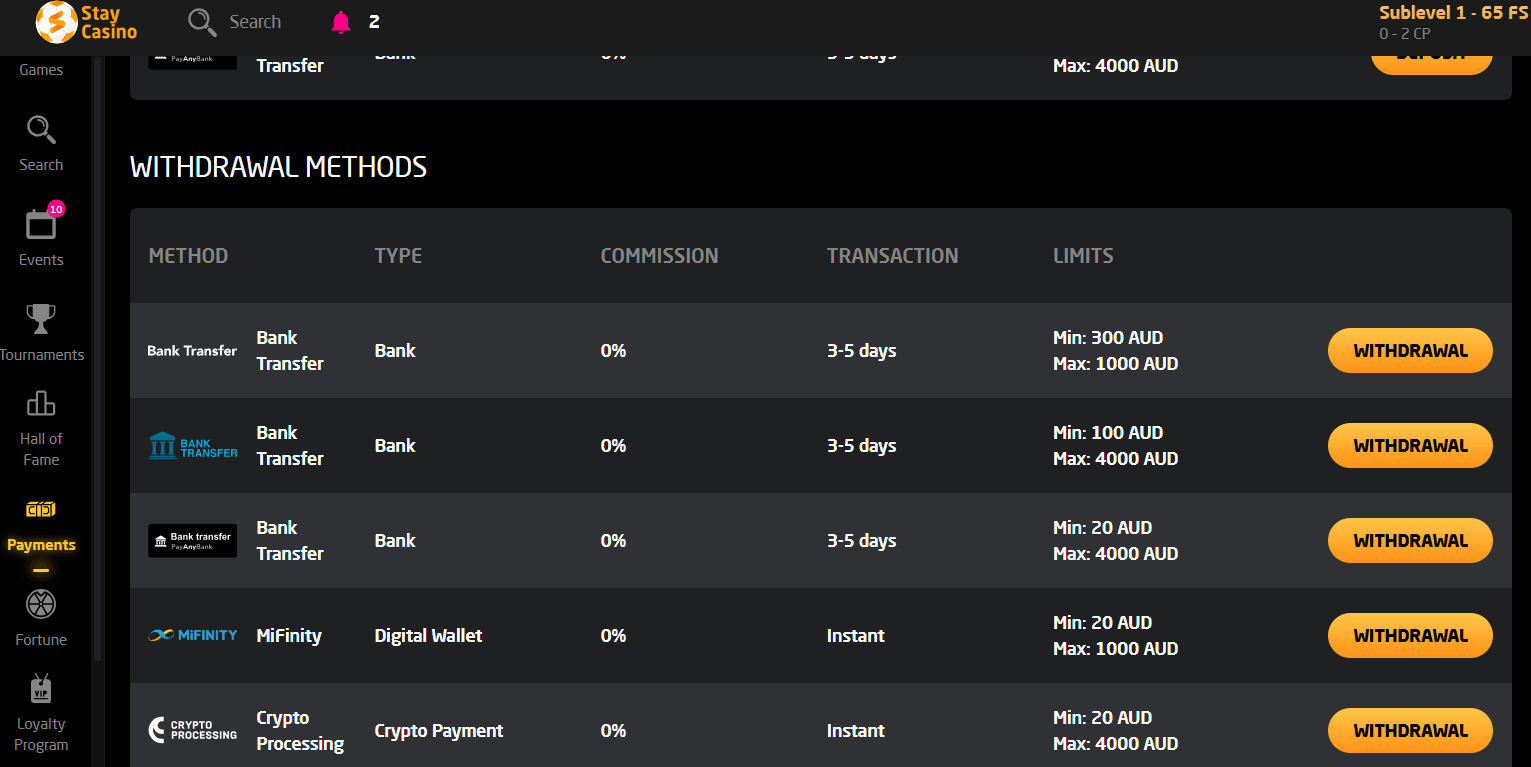Withdraw via PayAnyBank Bank Transfer row
This screenshot has width=1531, height=767.
tap(1410, 541)
